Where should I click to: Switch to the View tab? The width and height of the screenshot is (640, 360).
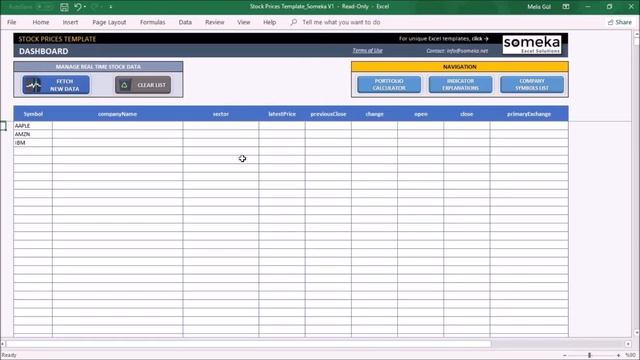244,22
